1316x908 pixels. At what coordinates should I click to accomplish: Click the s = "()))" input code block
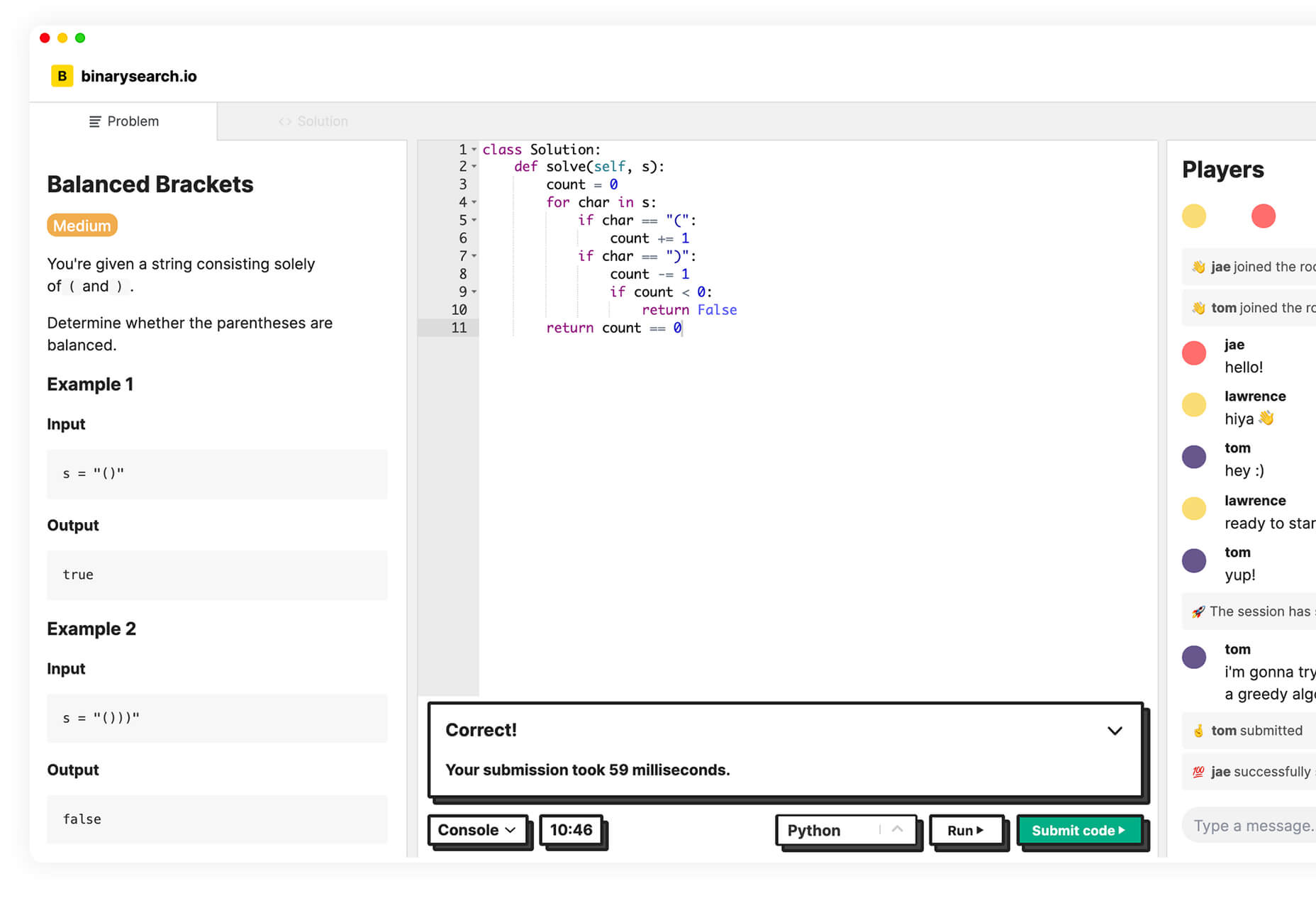217,719
